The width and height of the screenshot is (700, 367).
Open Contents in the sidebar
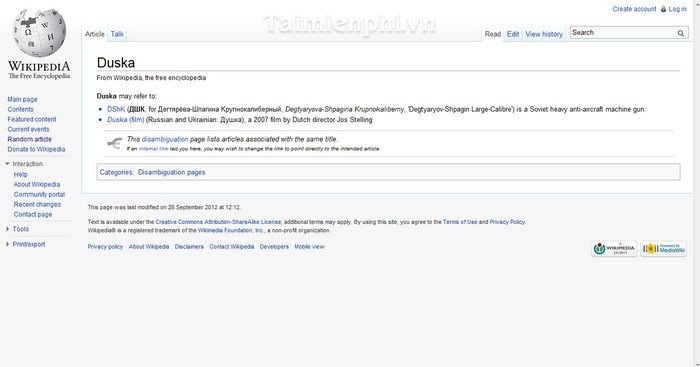[21, 109]
